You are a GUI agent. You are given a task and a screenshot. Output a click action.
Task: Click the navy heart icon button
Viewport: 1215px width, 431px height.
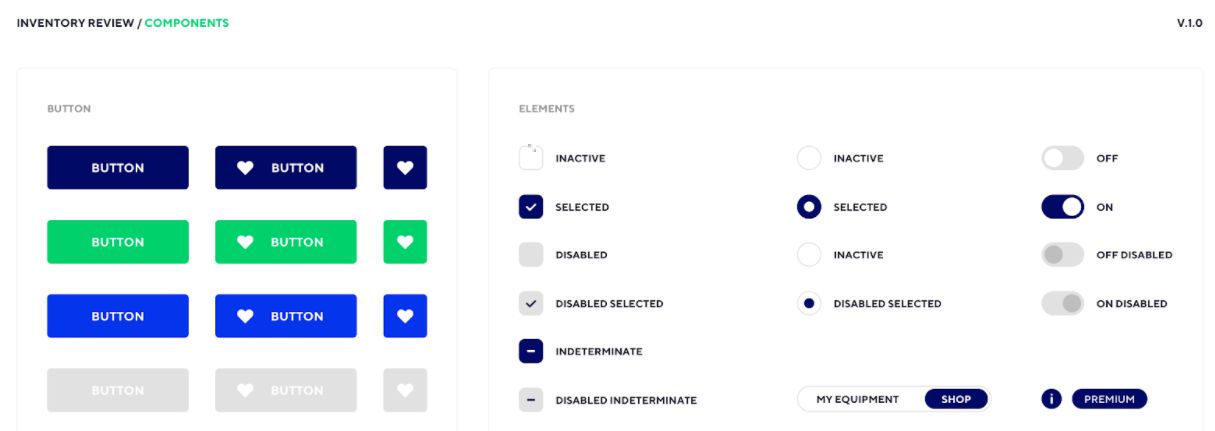(x=405, y=168)
